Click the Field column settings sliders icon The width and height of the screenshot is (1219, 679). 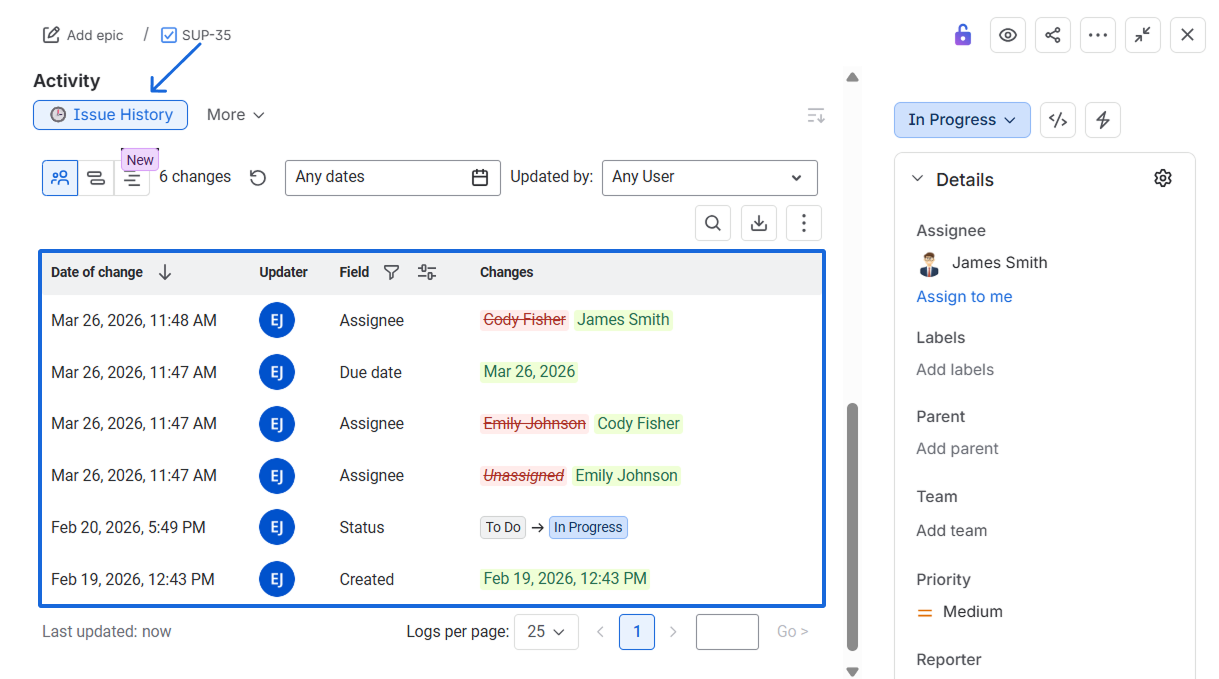click(x=427, y=272)
